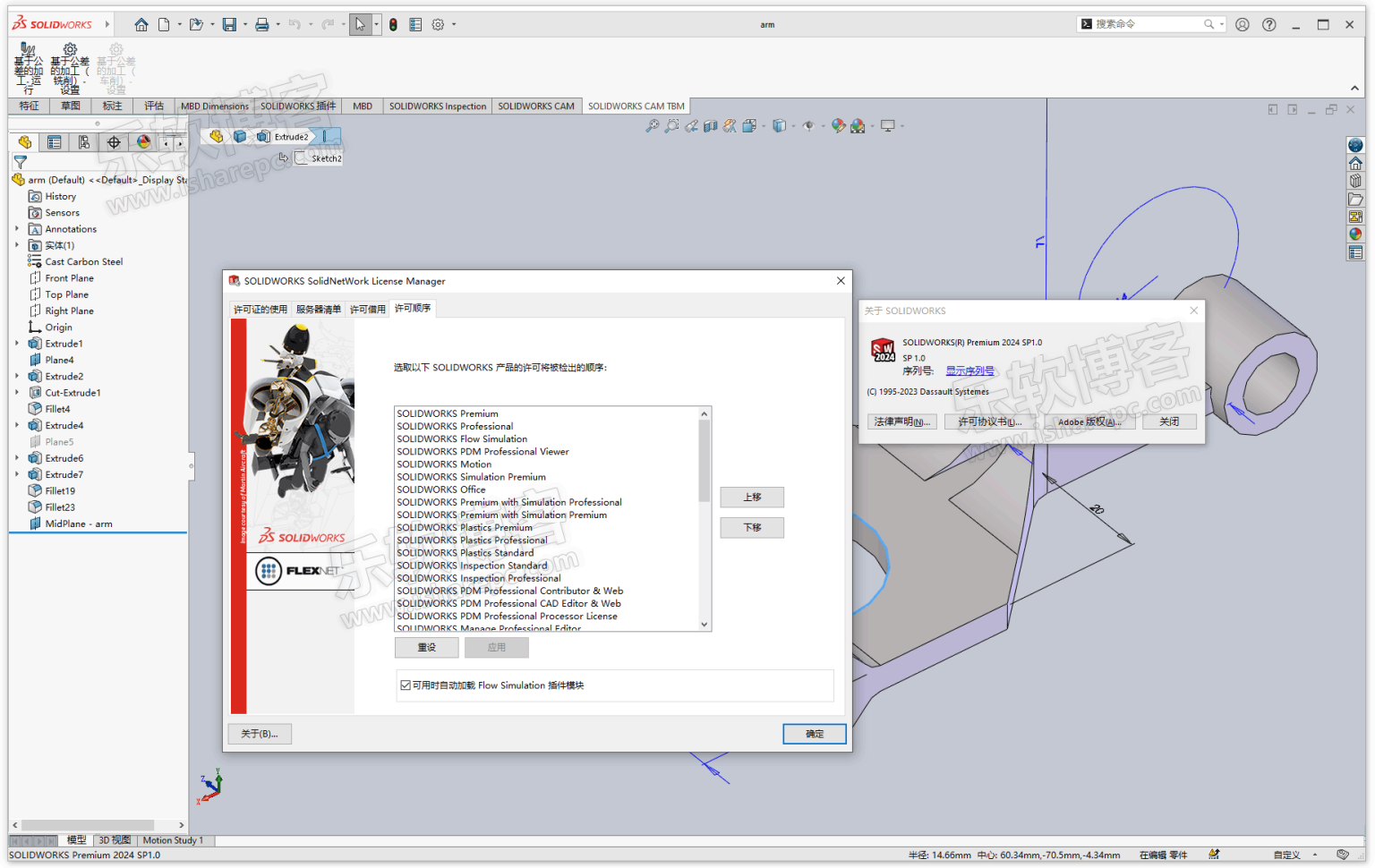Click the Section View icon
The width and height of the screenshot is (1375, 868).
(711, 126)
